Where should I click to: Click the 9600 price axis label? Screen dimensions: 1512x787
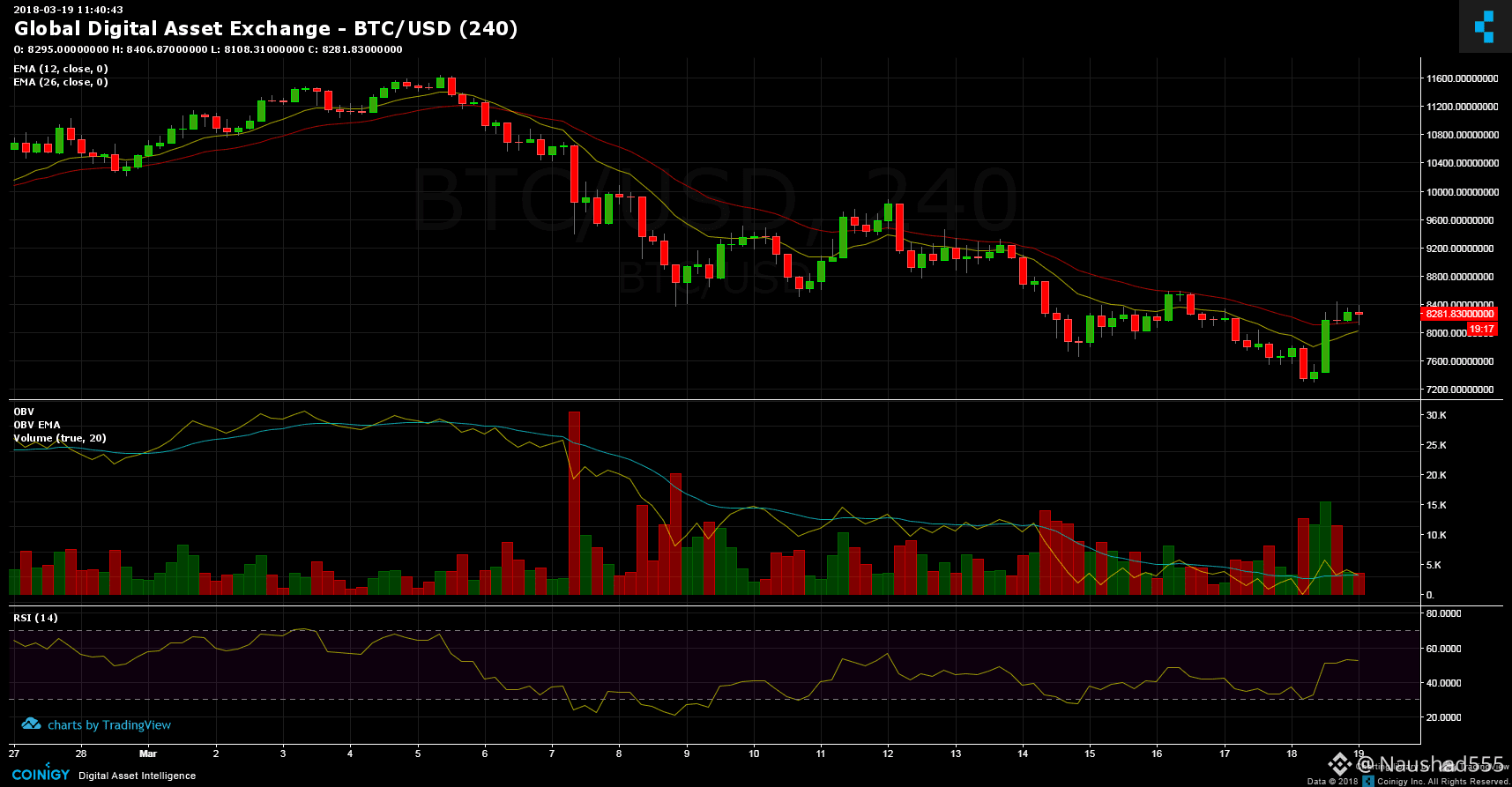point(1460,220)
